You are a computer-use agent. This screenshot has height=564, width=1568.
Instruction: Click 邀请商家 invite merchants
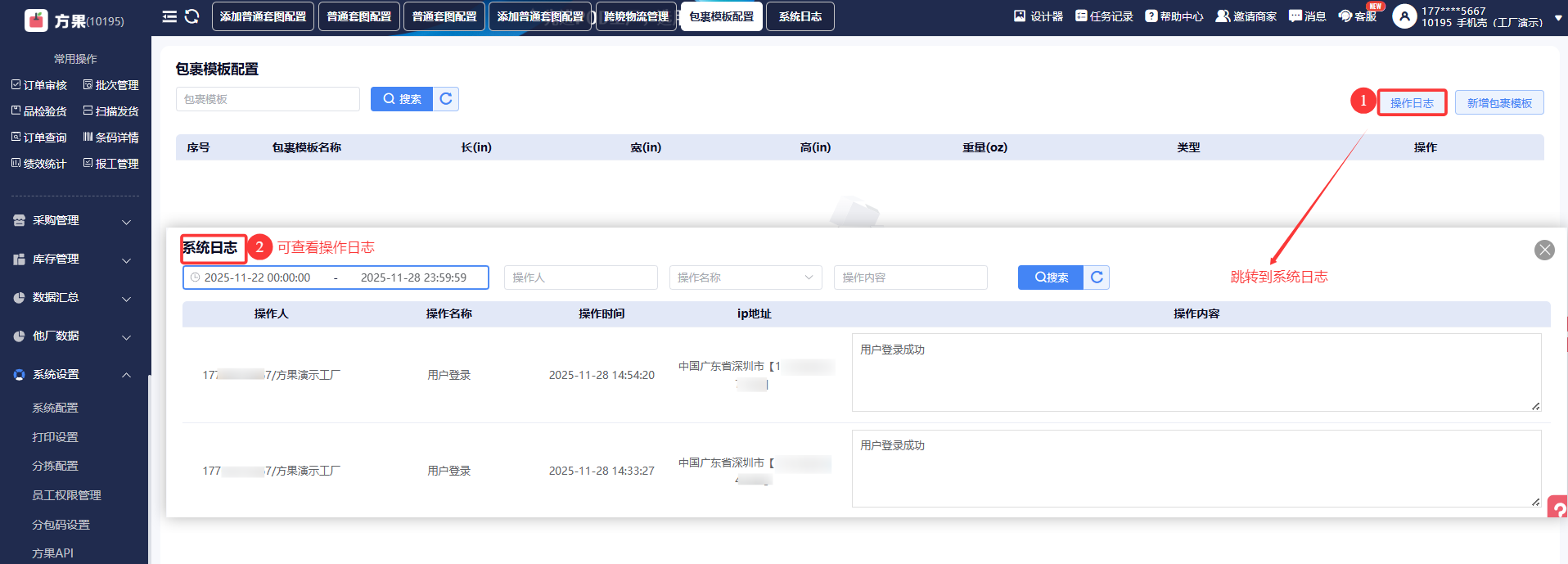pos(1246,16)
